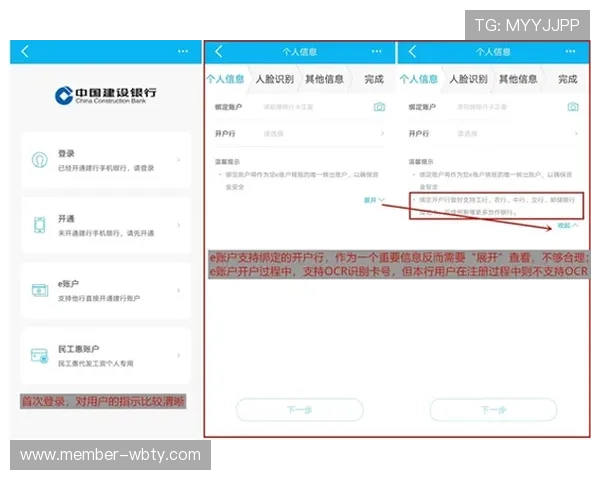Open the chevron on the e账户 row
The height and width of the screenshot is (480, 600).
(179, 291)
